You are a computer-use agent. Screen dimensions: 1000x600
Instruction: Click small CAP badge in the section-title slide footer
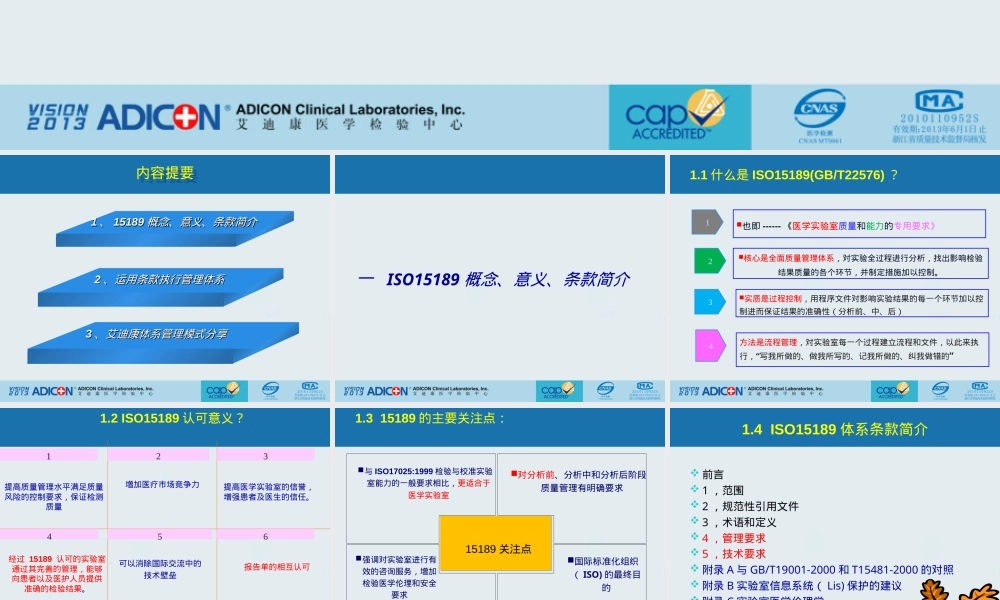(559, 391)
